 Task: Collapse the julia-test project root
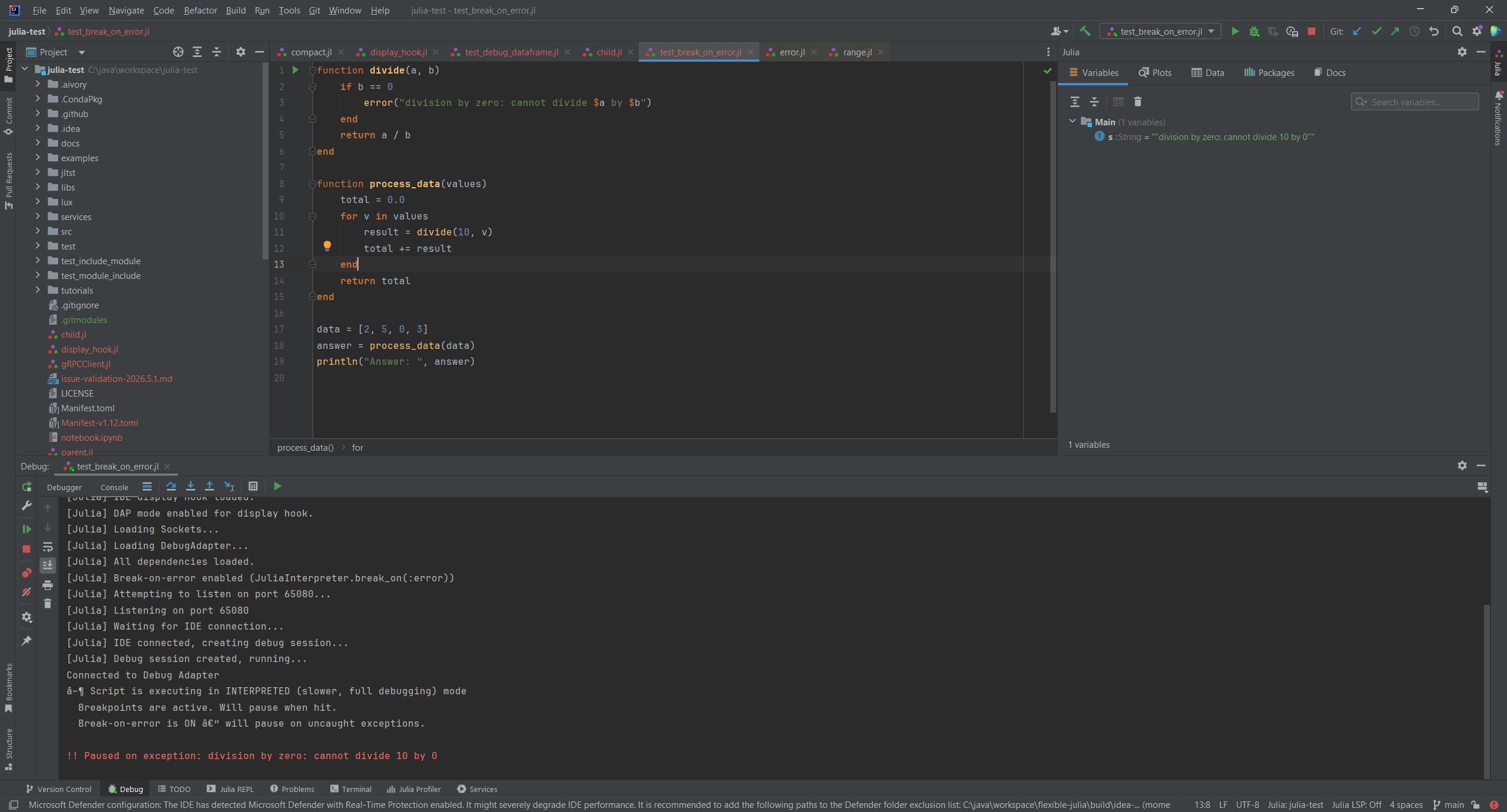tap(25, 69)
